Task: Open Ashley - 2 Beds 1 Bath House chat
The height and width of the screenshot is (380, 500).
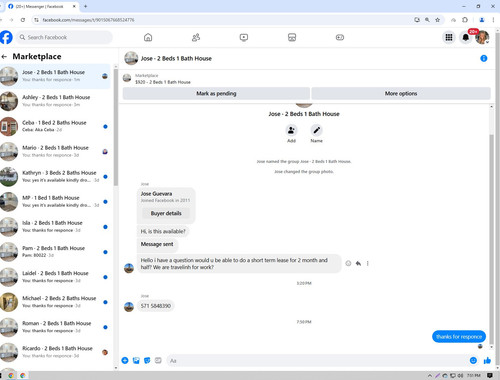Action: point(55,101)
